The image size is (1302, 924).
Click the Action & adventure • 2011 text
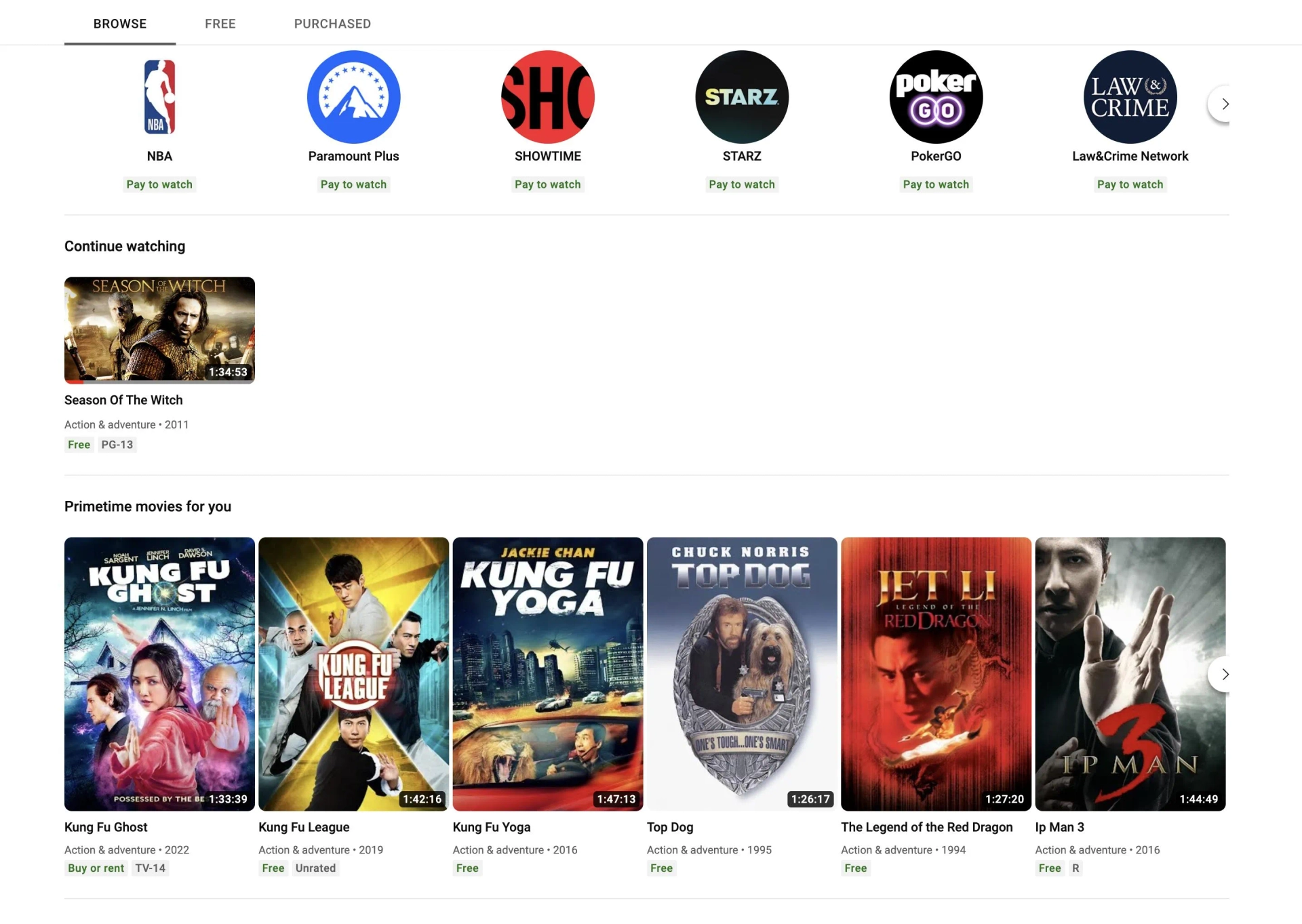click(x=126, y=424)
